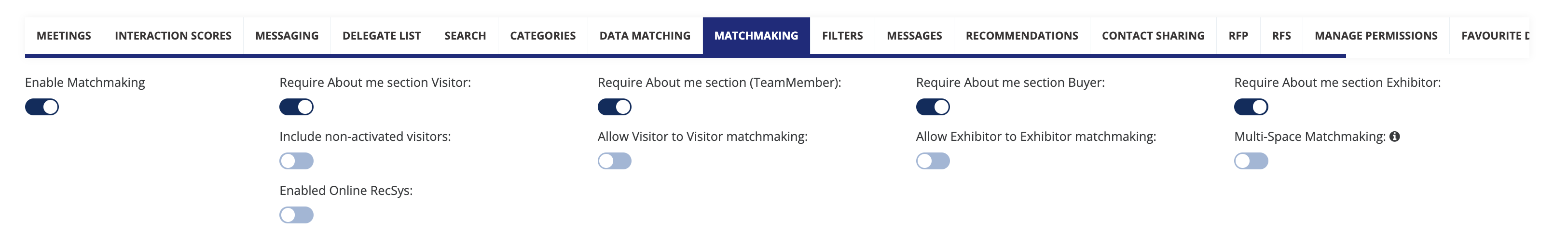Enable the Multi-Space Matchmaking toggle
Screen dimensions: 1568x248
click(1251, 161)
